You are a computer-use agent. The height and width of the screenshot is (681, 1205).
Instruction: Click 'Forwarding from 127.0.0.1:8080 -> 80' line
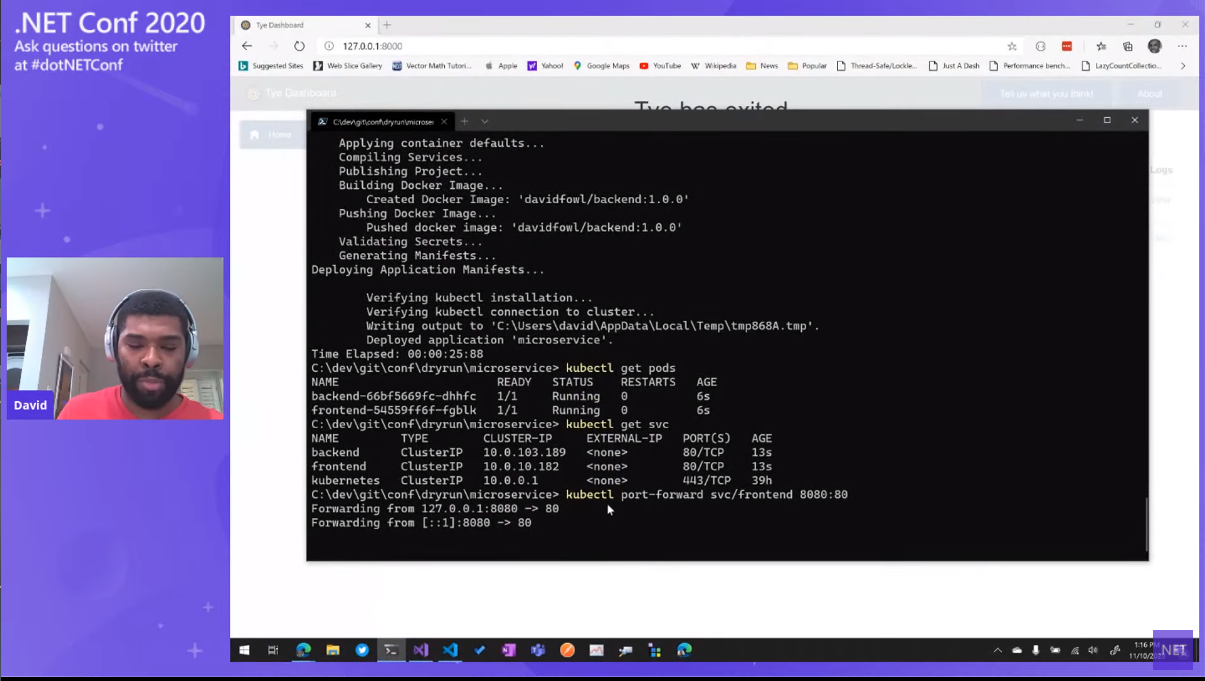tap(435, 508)
